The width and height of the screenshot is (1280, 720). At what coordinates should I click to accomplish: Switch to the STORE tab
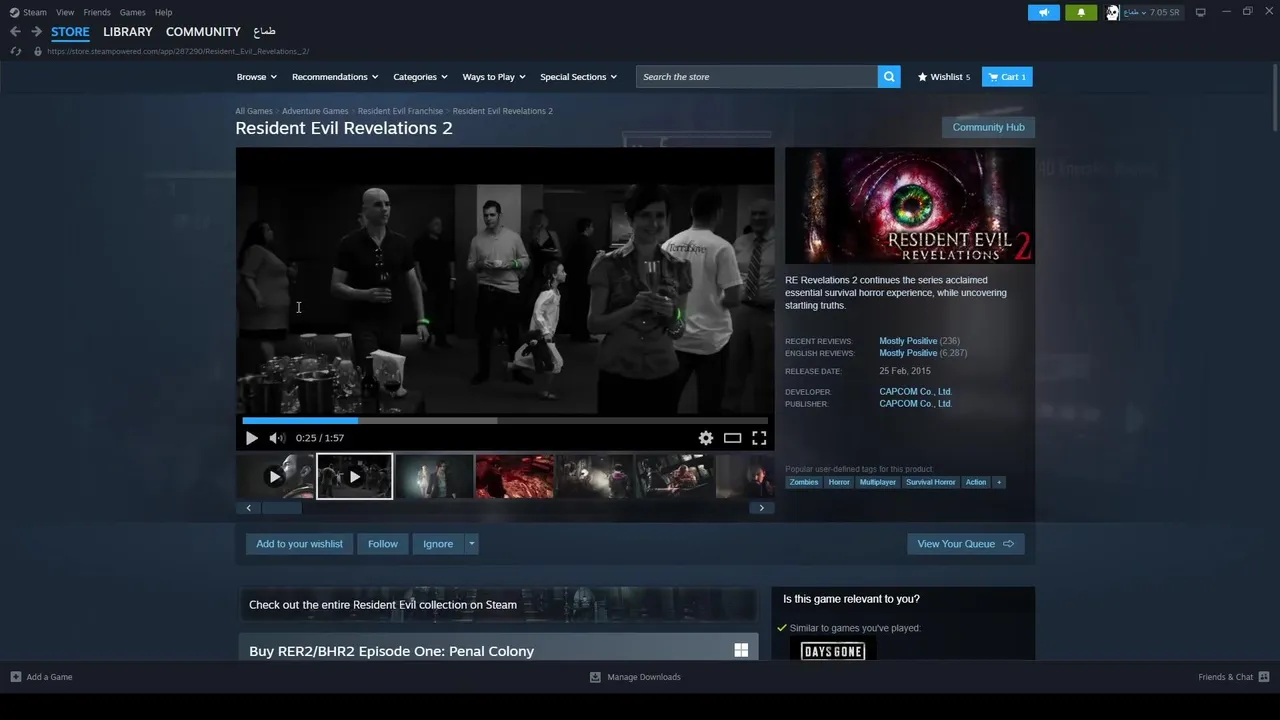point(70,32)
